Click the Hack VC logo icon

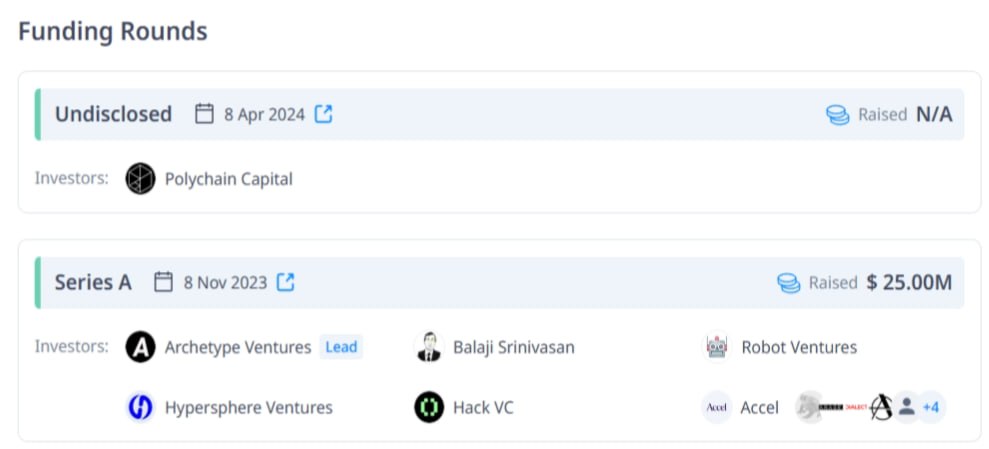point(429,407)
